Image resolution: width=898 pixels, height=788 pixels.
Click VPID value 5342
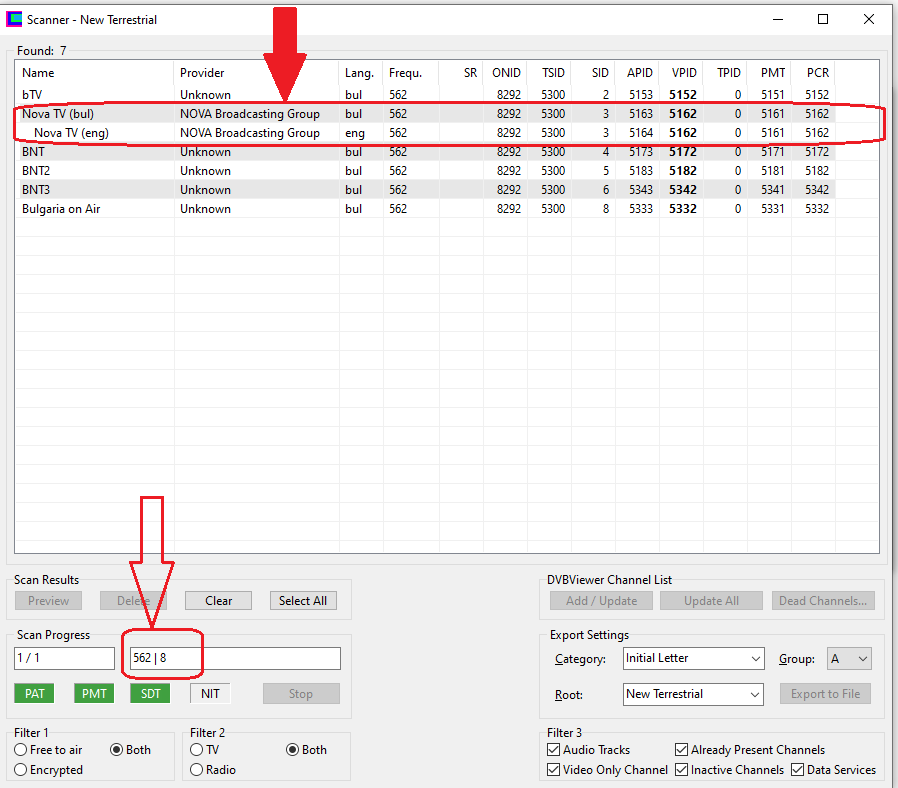click(683, 190)
